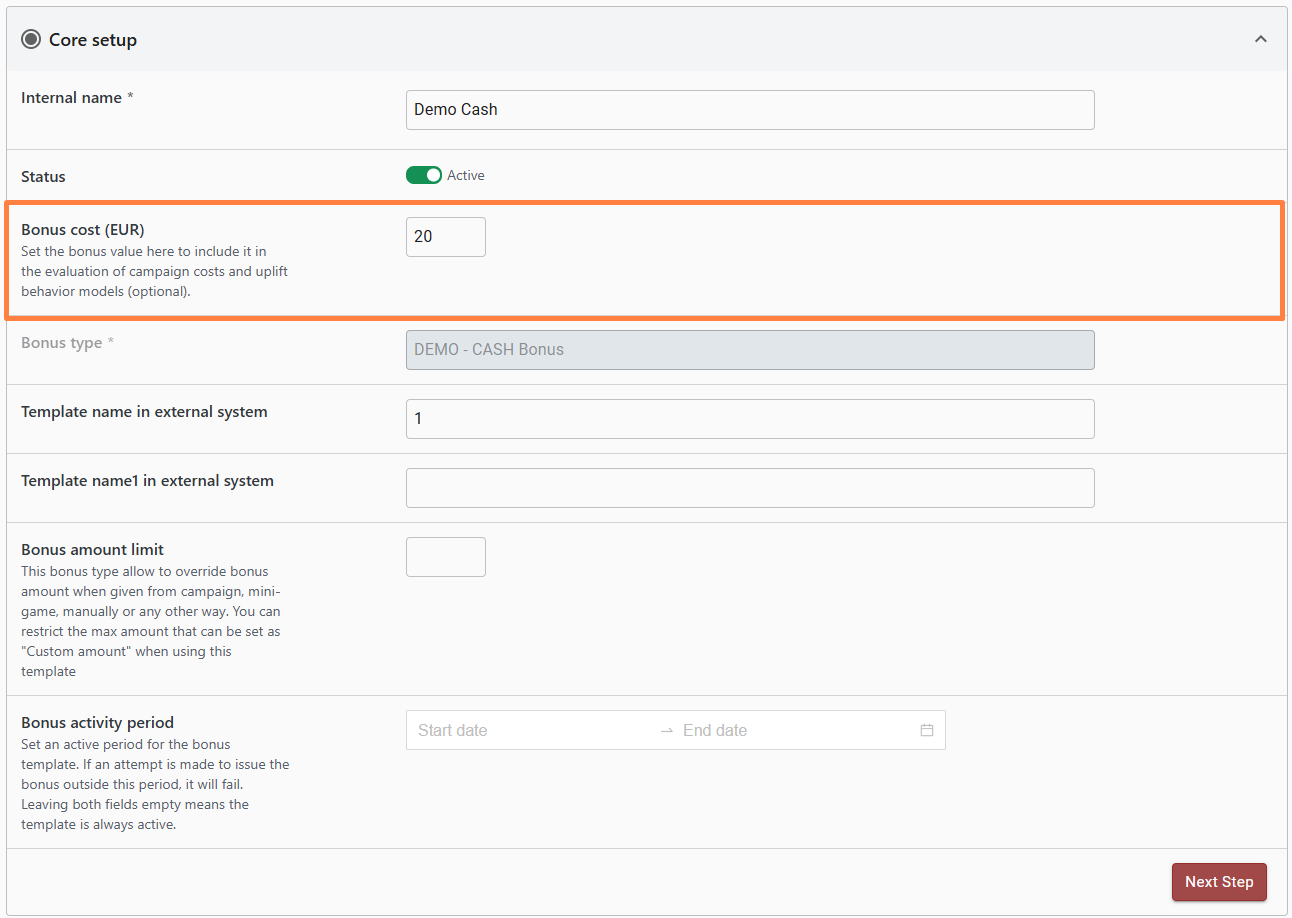Click the Bonus cost (EUR) label
Image resolution: width=1292 pixels, height=918 pixels.
83,229
